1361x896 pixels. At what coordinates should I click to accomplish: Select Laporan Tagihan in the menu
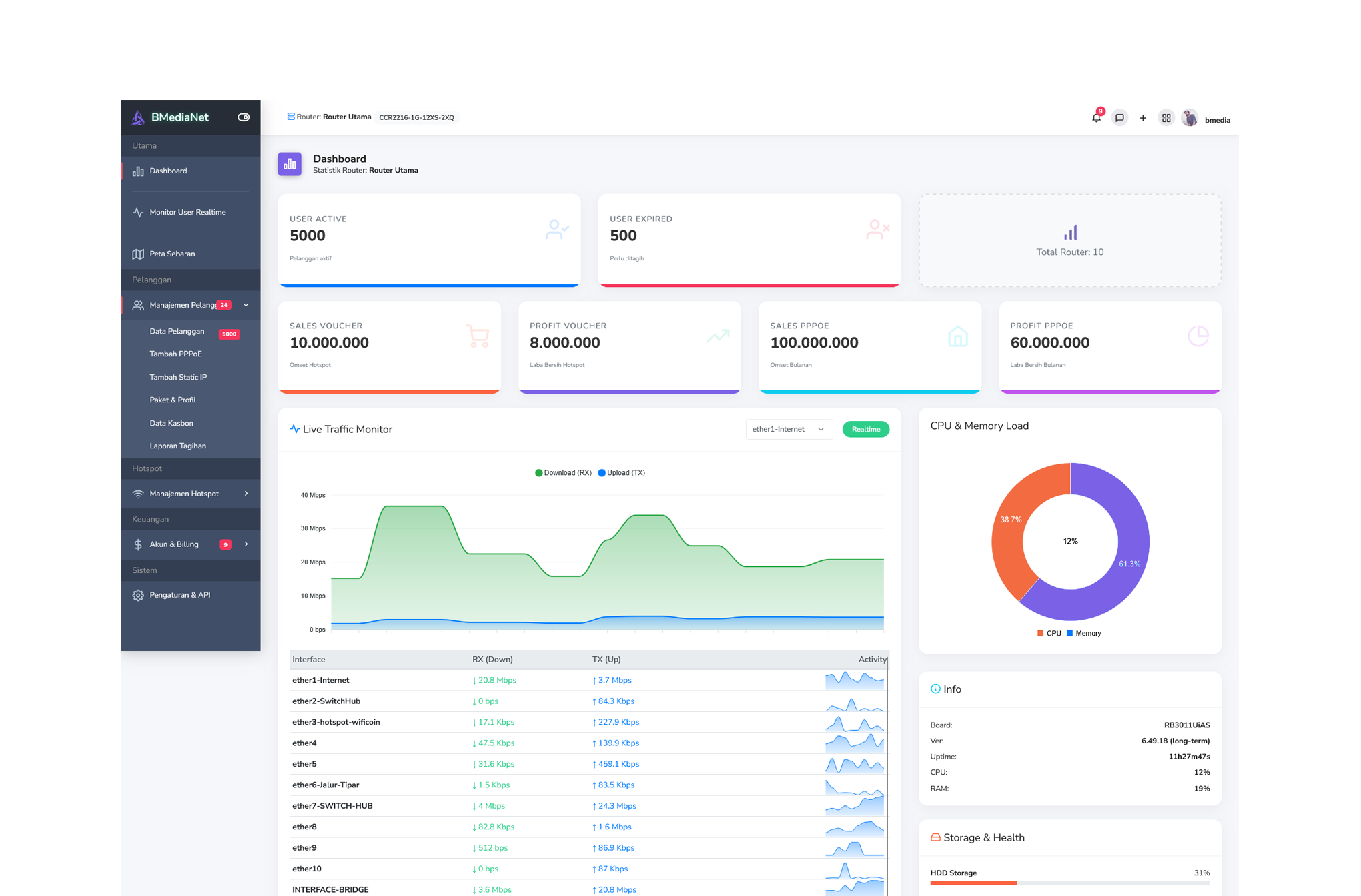[x=178, y=446]
